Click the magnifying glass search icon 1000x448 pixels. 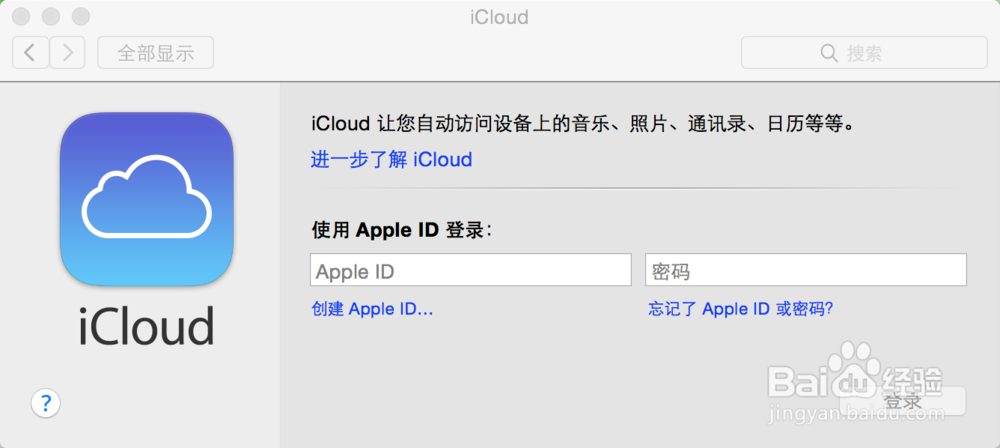828,53
